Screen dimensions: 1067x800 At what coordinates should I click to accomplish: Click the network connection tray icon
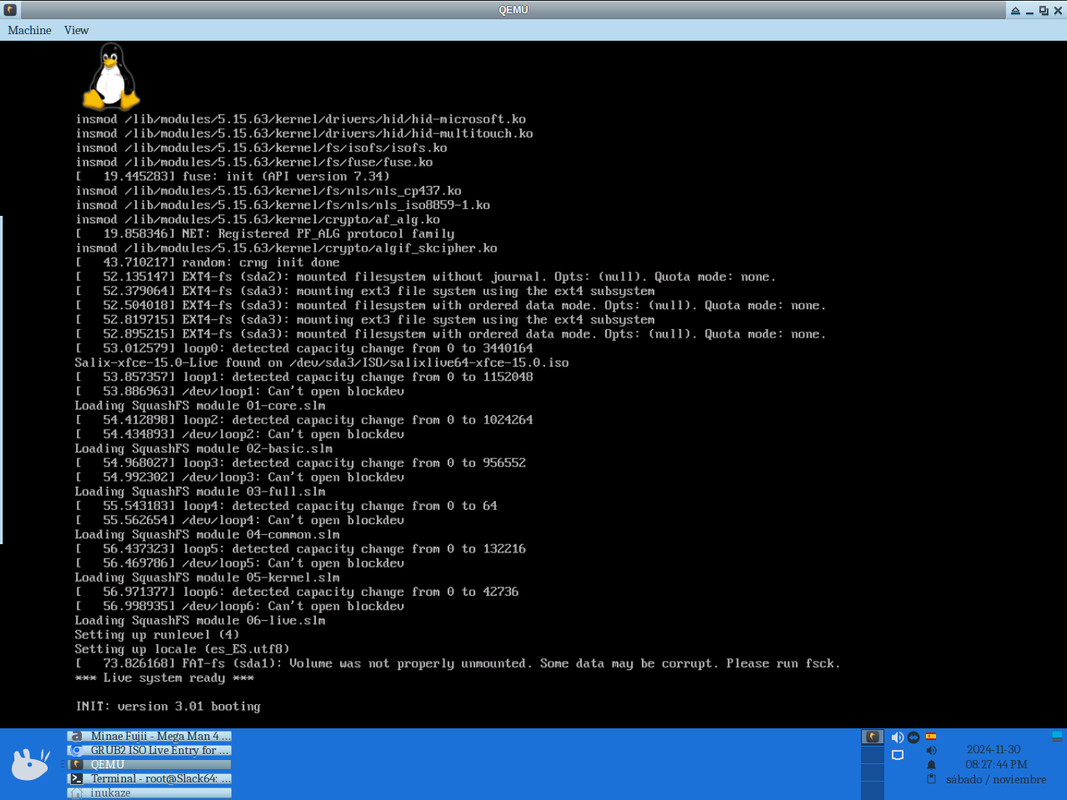click(x=898, y=755)
